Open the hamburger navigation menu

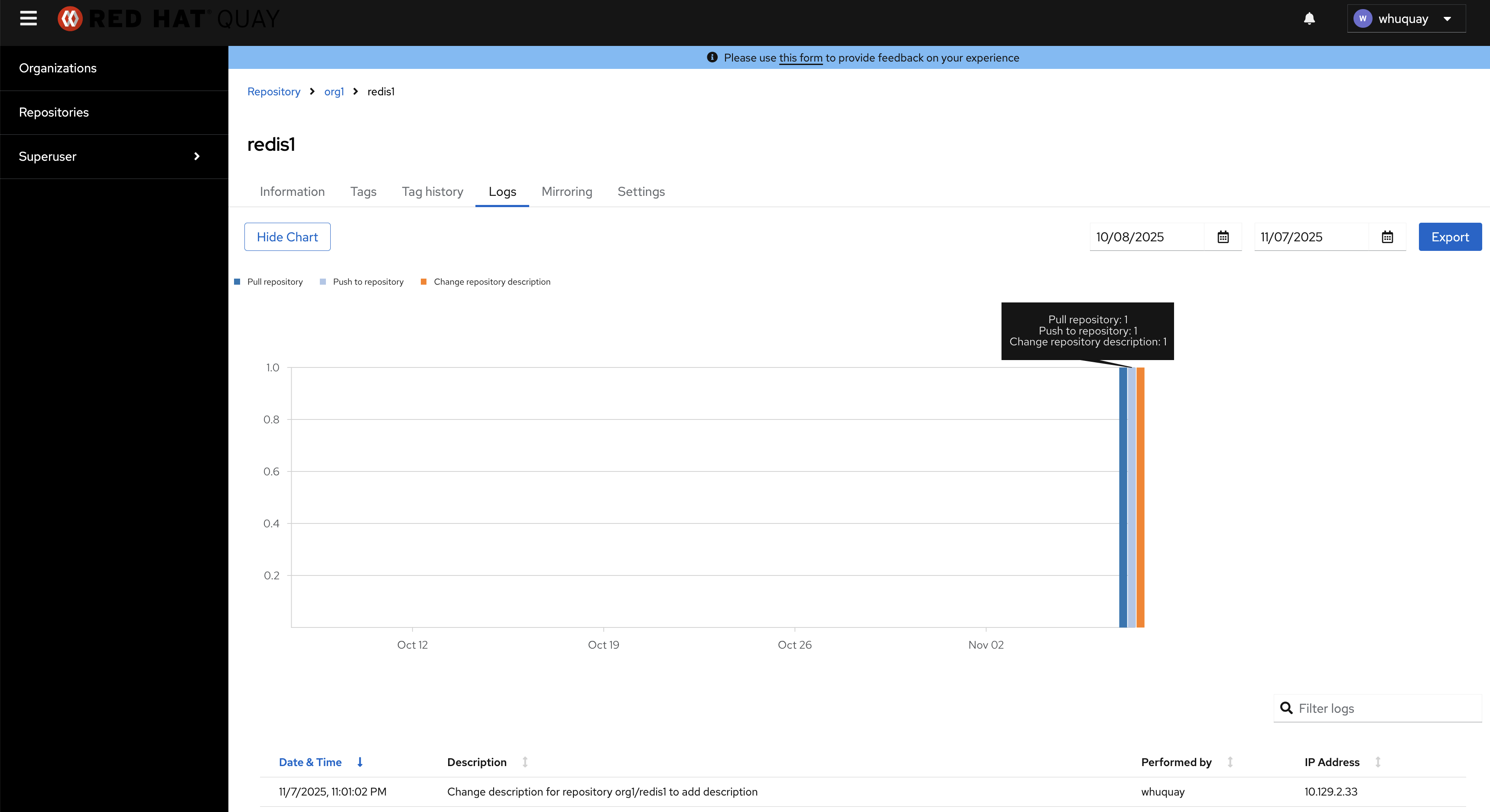(x=28, y=19)
